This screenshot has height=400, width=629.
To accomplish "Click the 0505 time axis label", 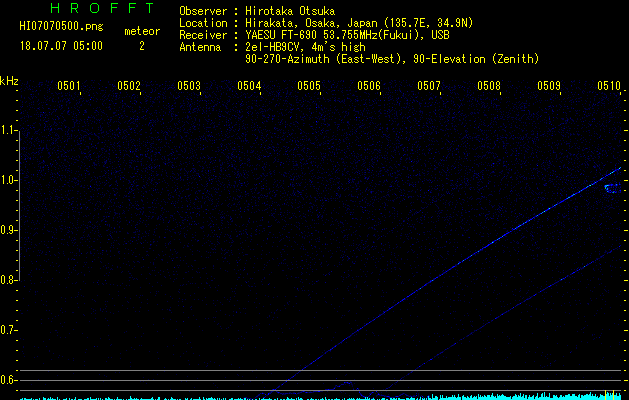I will point(309,86).
